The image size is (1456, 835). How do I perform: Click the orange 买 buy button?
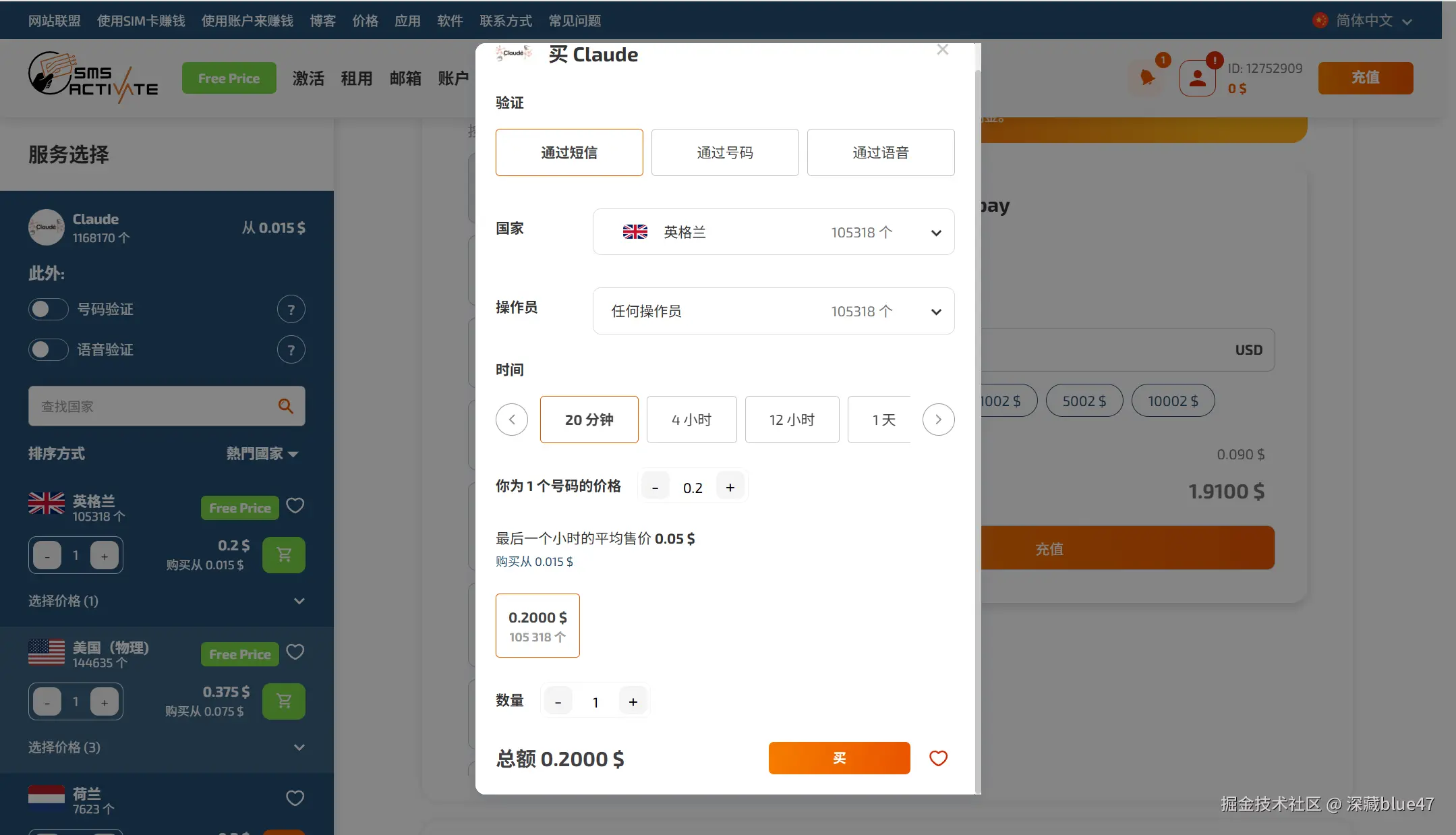click(838, 758)
